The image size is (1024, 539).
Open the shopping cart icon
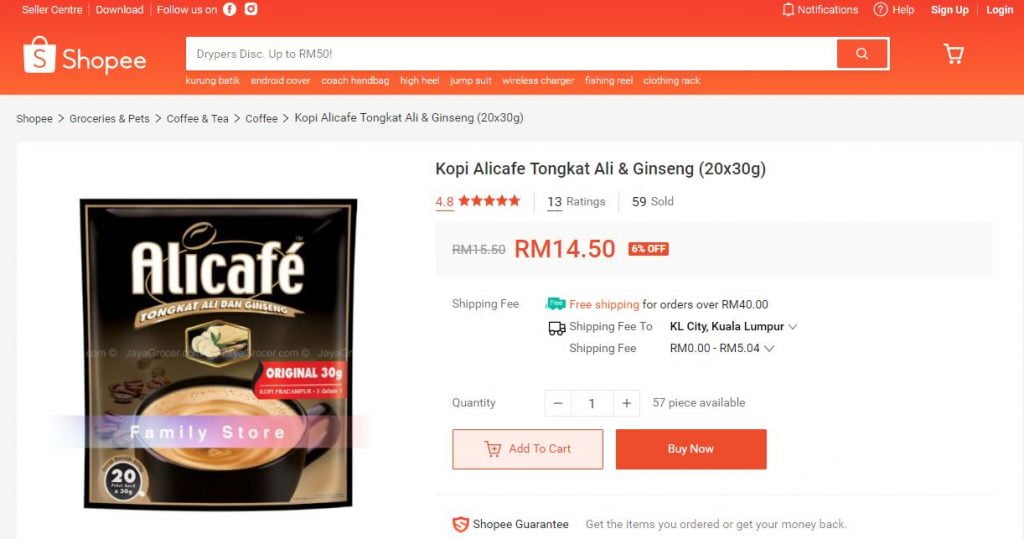953,54
